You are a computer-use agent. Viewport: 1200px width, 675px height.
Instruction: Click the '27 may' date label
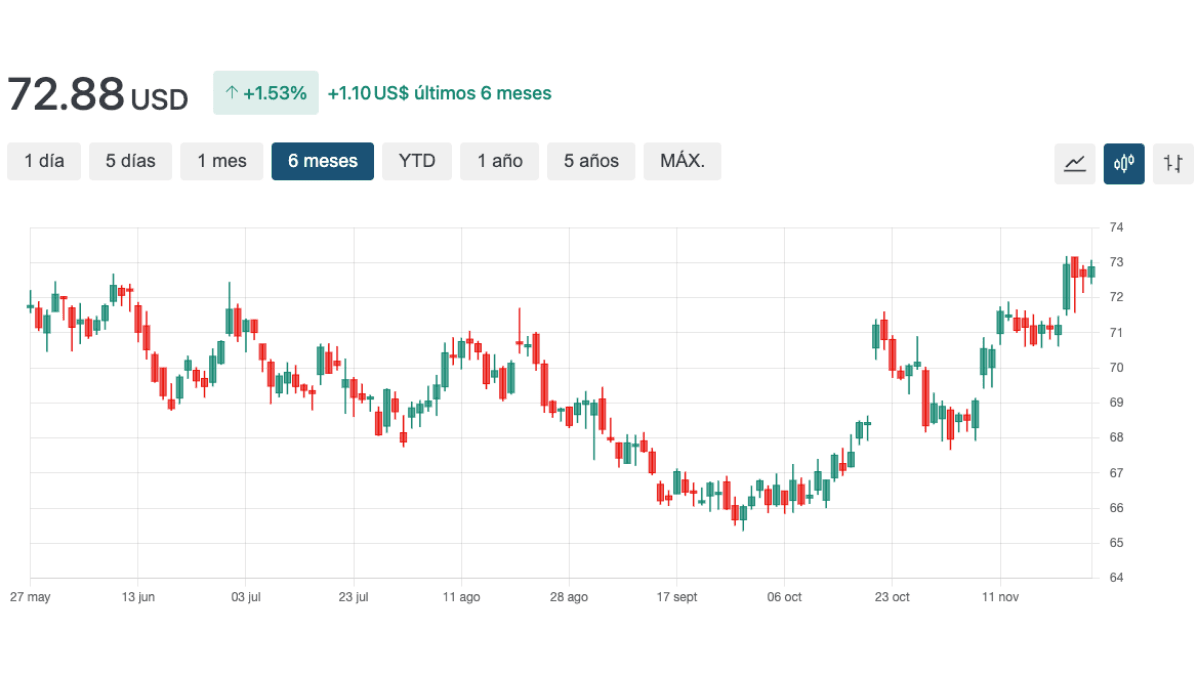pyautogui.click(x=30, y=597)
